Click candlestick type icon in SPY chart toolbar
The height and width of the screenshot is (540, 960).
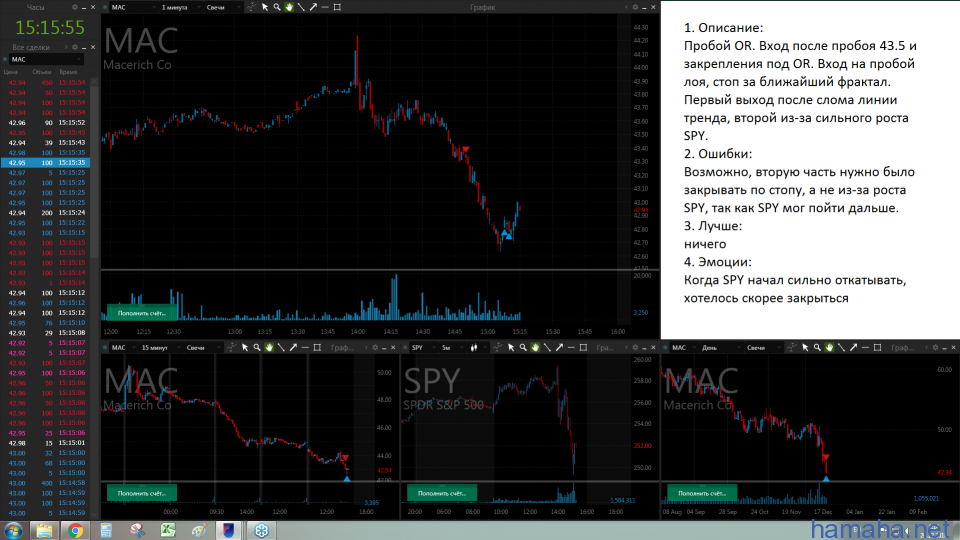(x=474, y=348)
